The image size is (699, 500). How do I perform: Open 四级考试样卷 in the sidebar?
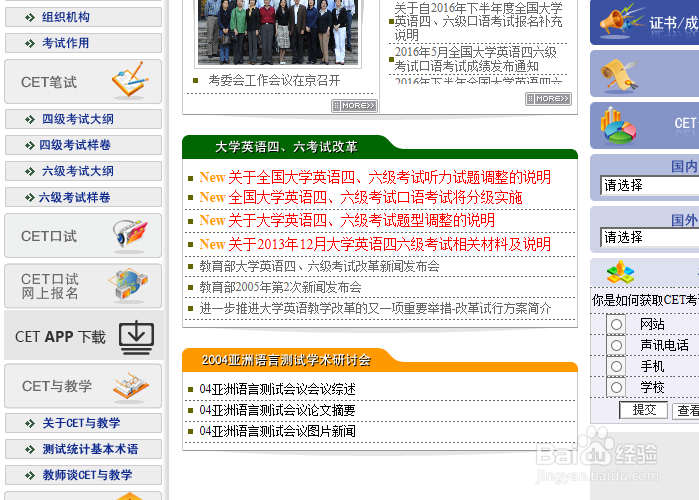tap(83, 145)
